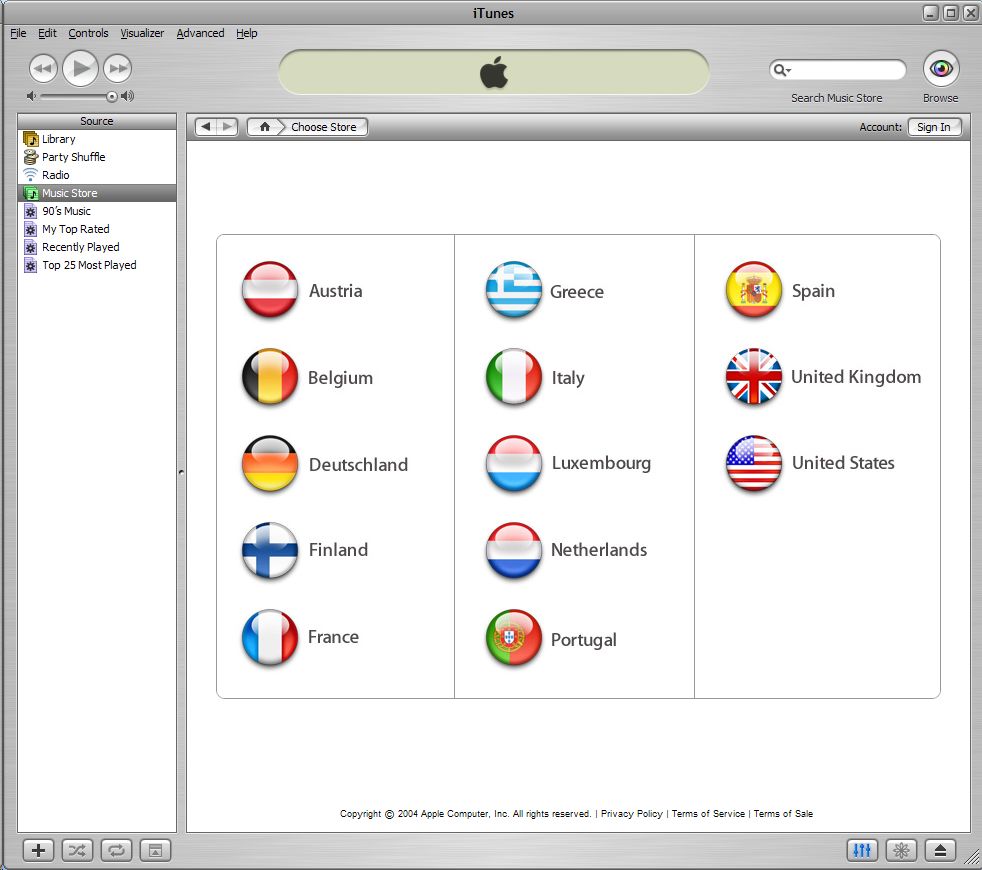The height and width of the screenshot is (870, 982).
Task: Select Library in Source list
Action: tap(97, 139)
